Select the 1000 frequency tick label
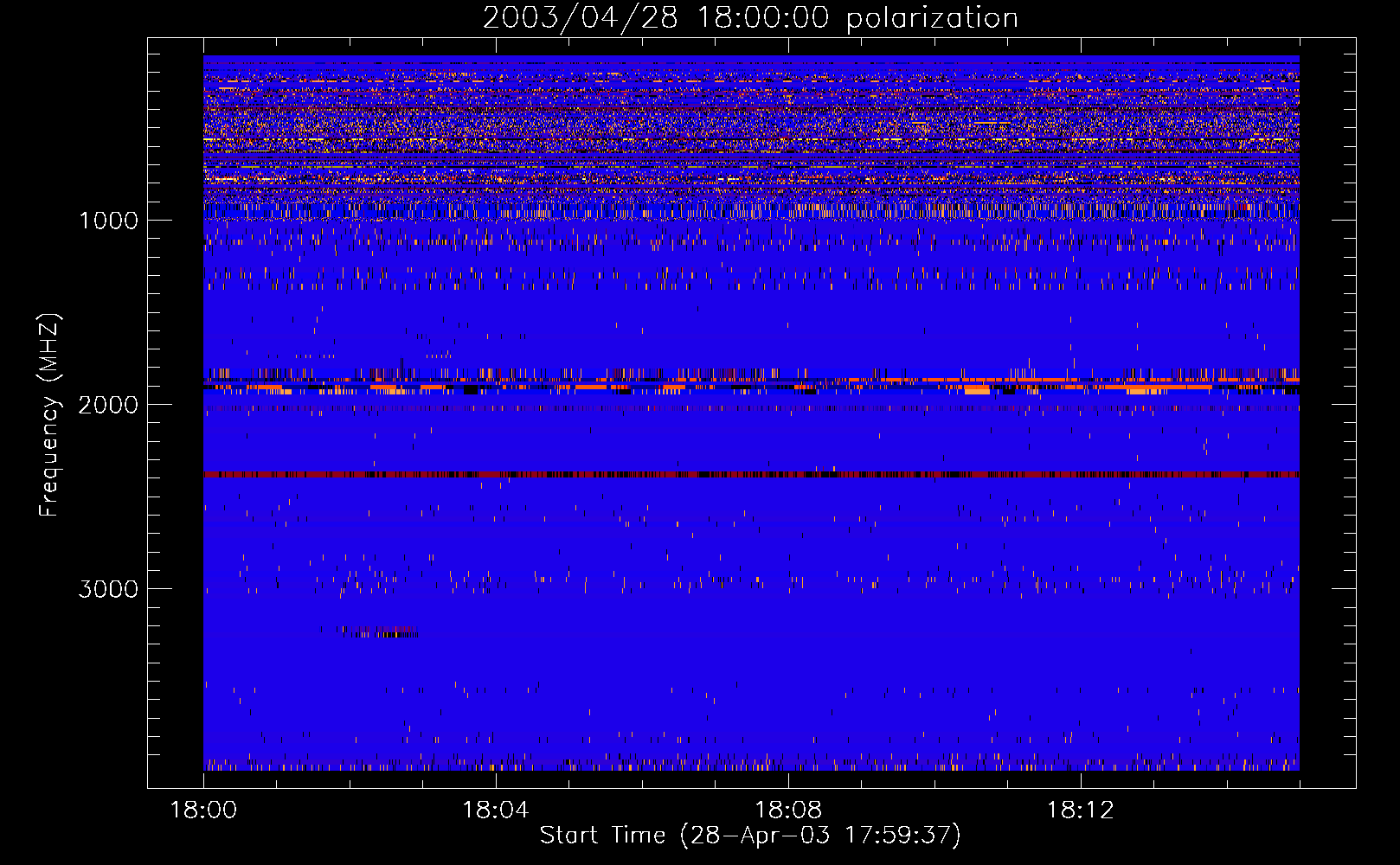This screenshot has width=1400, height=865. (x=108, y=221)
